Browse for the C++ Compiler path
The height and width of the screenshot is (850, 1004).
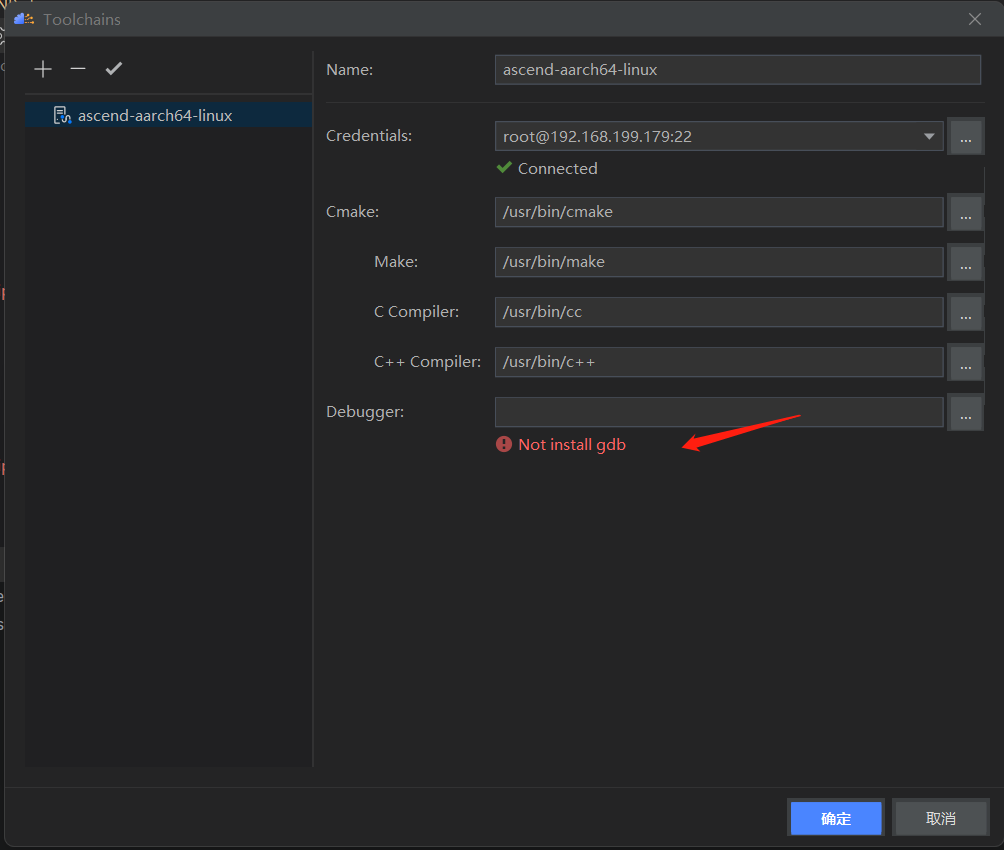[x=965, y=363]
